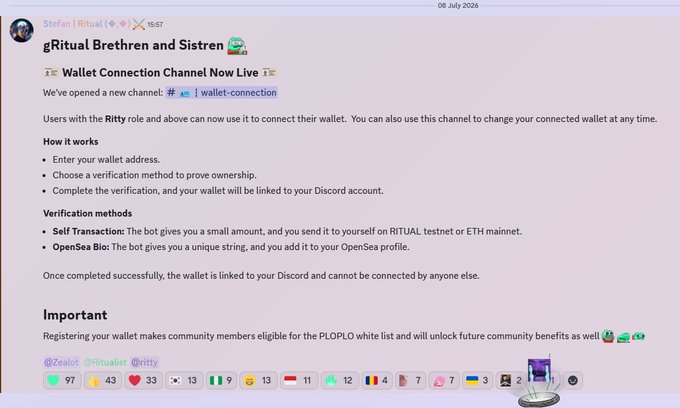The height and width of the screenshot is (408, 680).
Task: Click 'Wallet Connection Channel Now Live' heading
Action: tap(160, 72)
